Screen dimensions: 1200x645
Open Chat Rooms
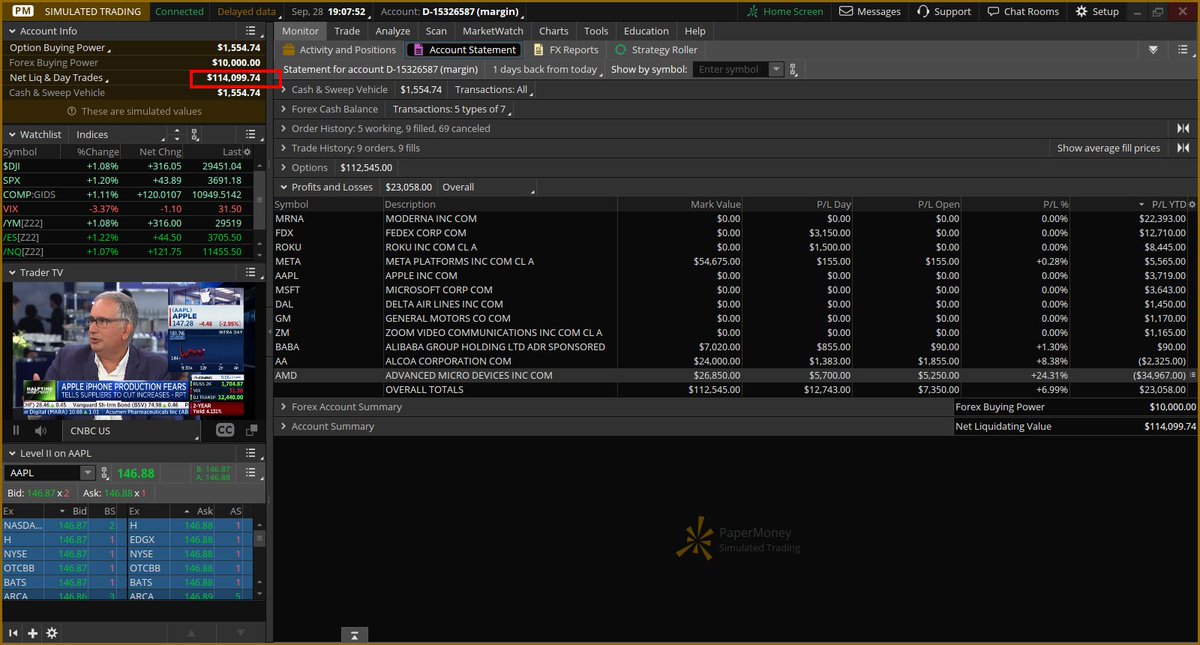tap(1023, 11)
